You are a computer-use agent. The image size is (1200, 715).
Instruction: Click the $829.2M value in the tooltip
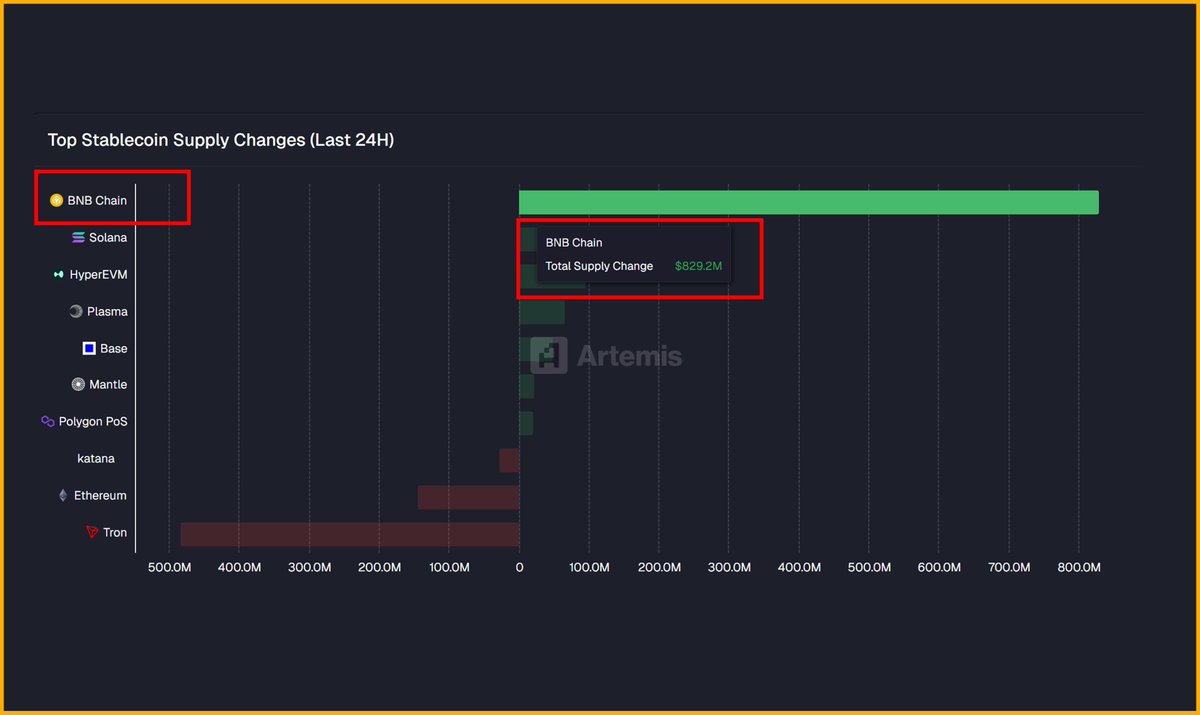(x=698, y=266)
